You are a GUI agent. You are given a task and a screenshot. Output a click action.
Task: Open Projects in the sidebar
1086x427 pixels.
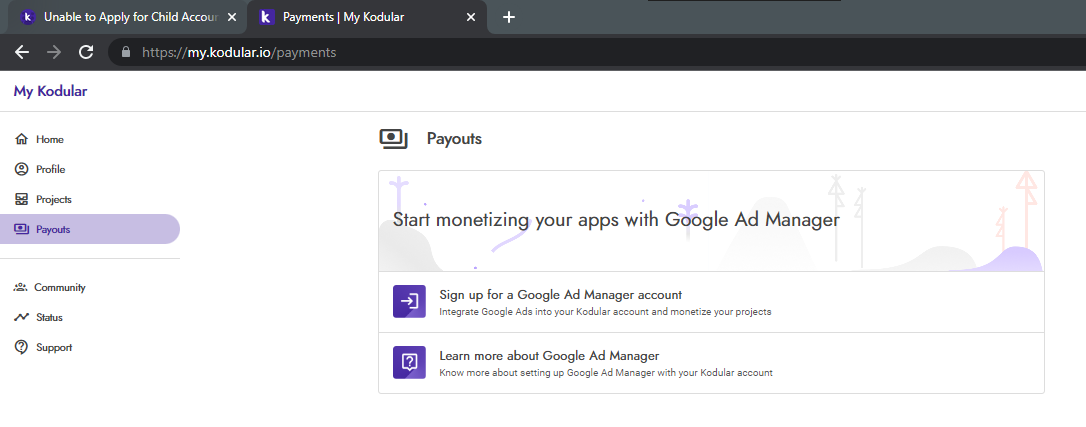pyautogui.click(x=90, y=199)
